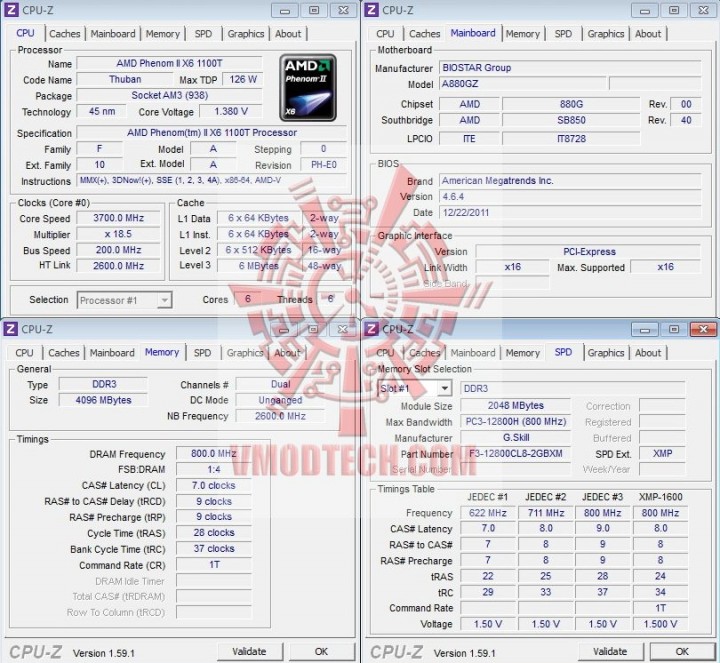Close the Mainboard window
Image resolution: width=720 pixels, height=663 pixels.
click(x=703, y=10)
